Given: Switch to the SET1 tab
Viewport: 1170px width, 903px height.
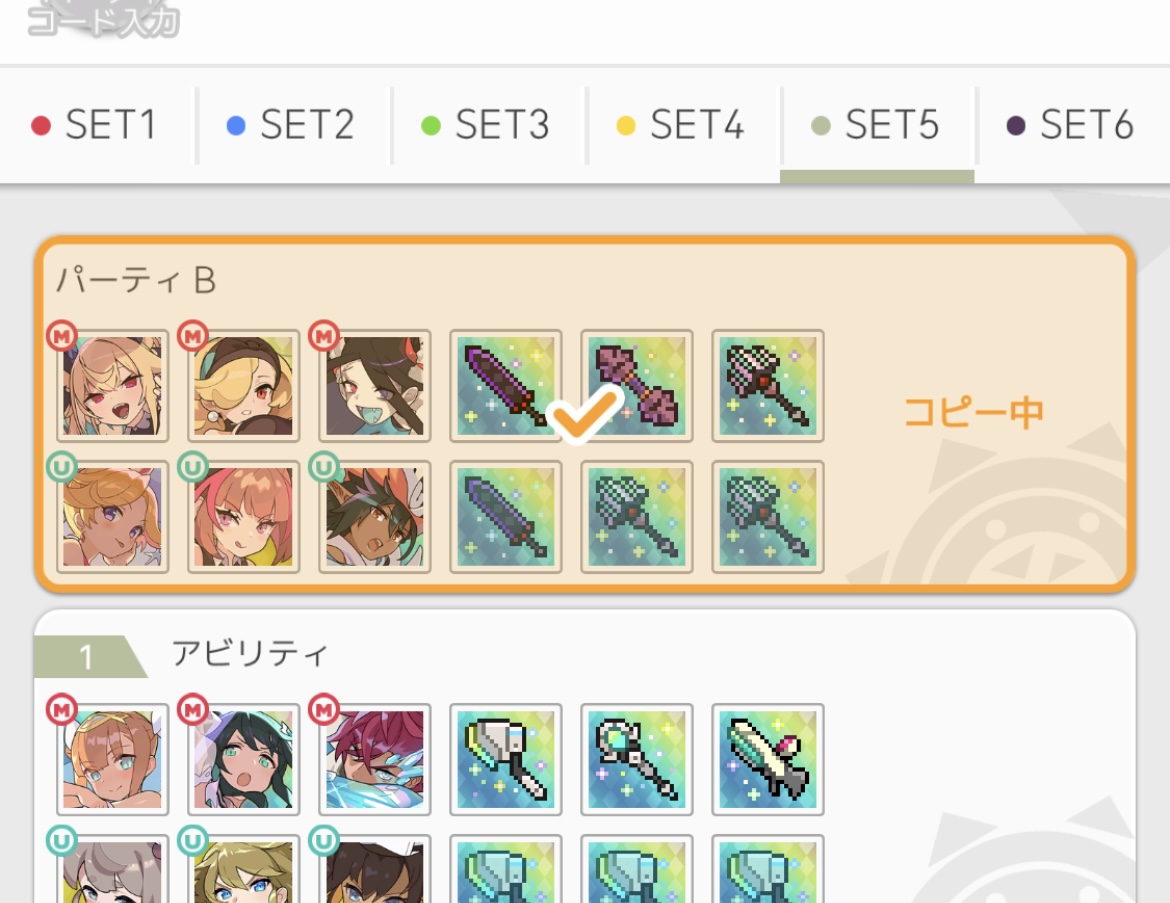Looking at the screenshot, I should tap(96, 125).
